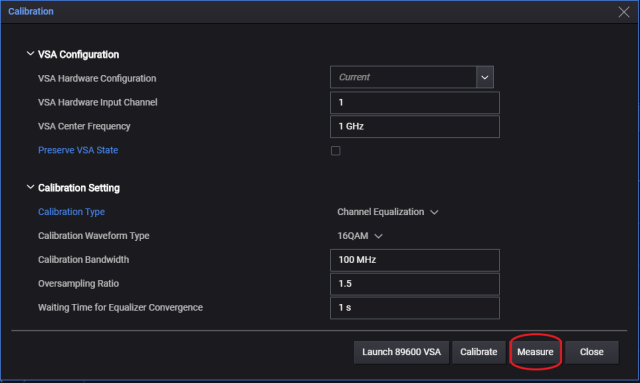Open the VSA Hardware Configuration dropdown arrow
The image size is (640, 383).
pos(484,77)
